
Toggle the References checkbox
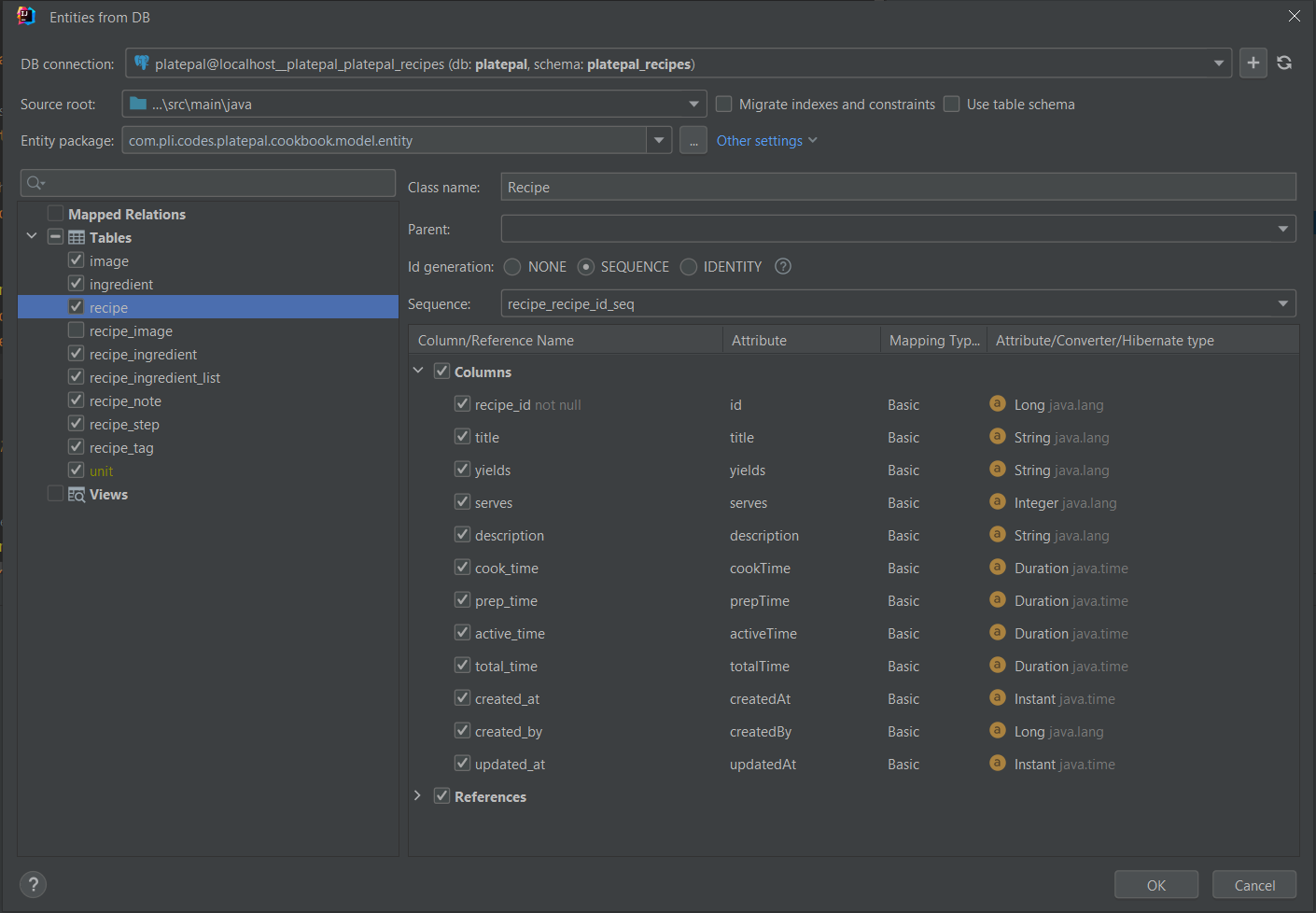click(442, 796)
